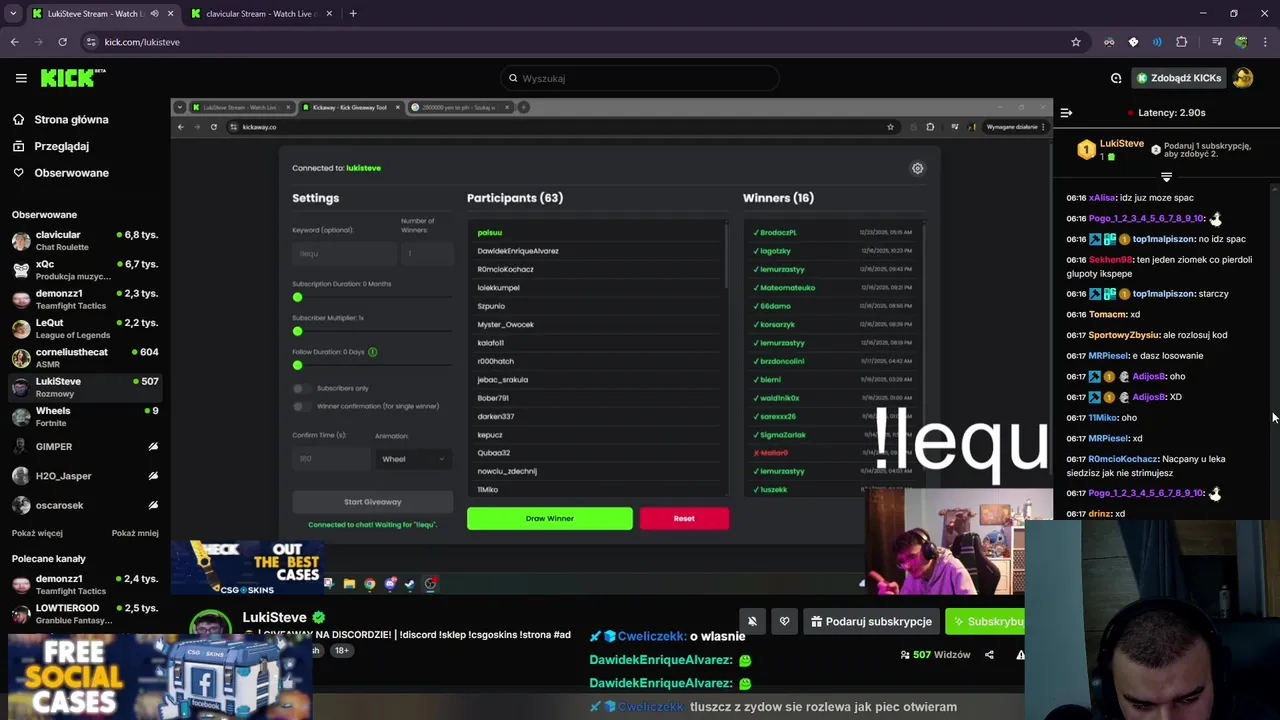Click the speaker icon on LukiSteve tab
This screenshot has height=720, width=1280.
pyautogui.click(x=154, y=14)
